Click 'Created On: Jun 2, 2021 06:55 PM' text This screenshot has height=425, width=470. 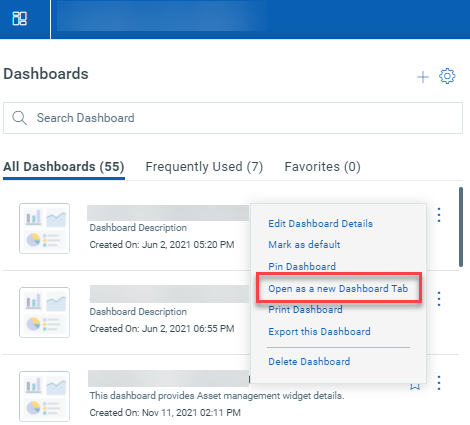pyautogui.click(x=162, y=329)
